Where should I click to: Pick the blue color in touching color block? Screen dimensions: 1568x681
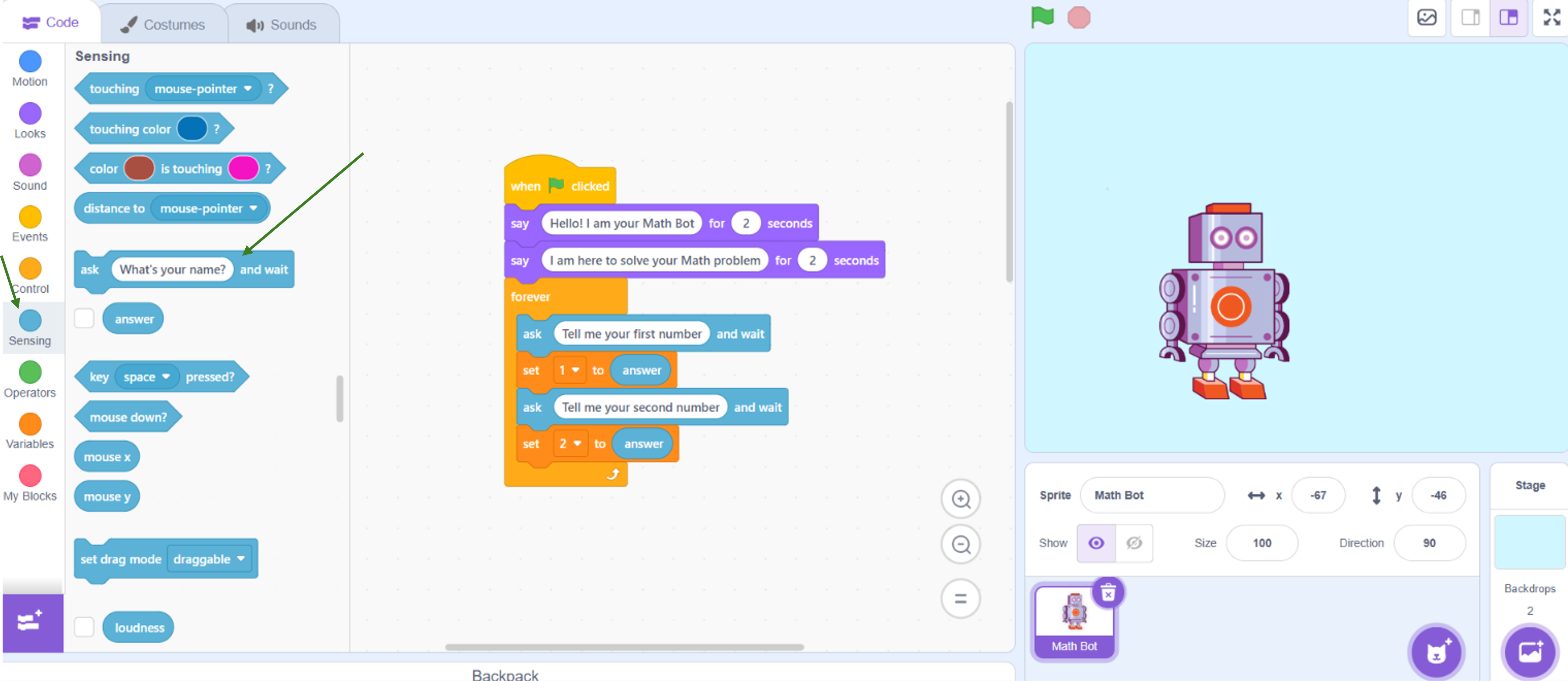pyautogui.click(x=192, y=129)
